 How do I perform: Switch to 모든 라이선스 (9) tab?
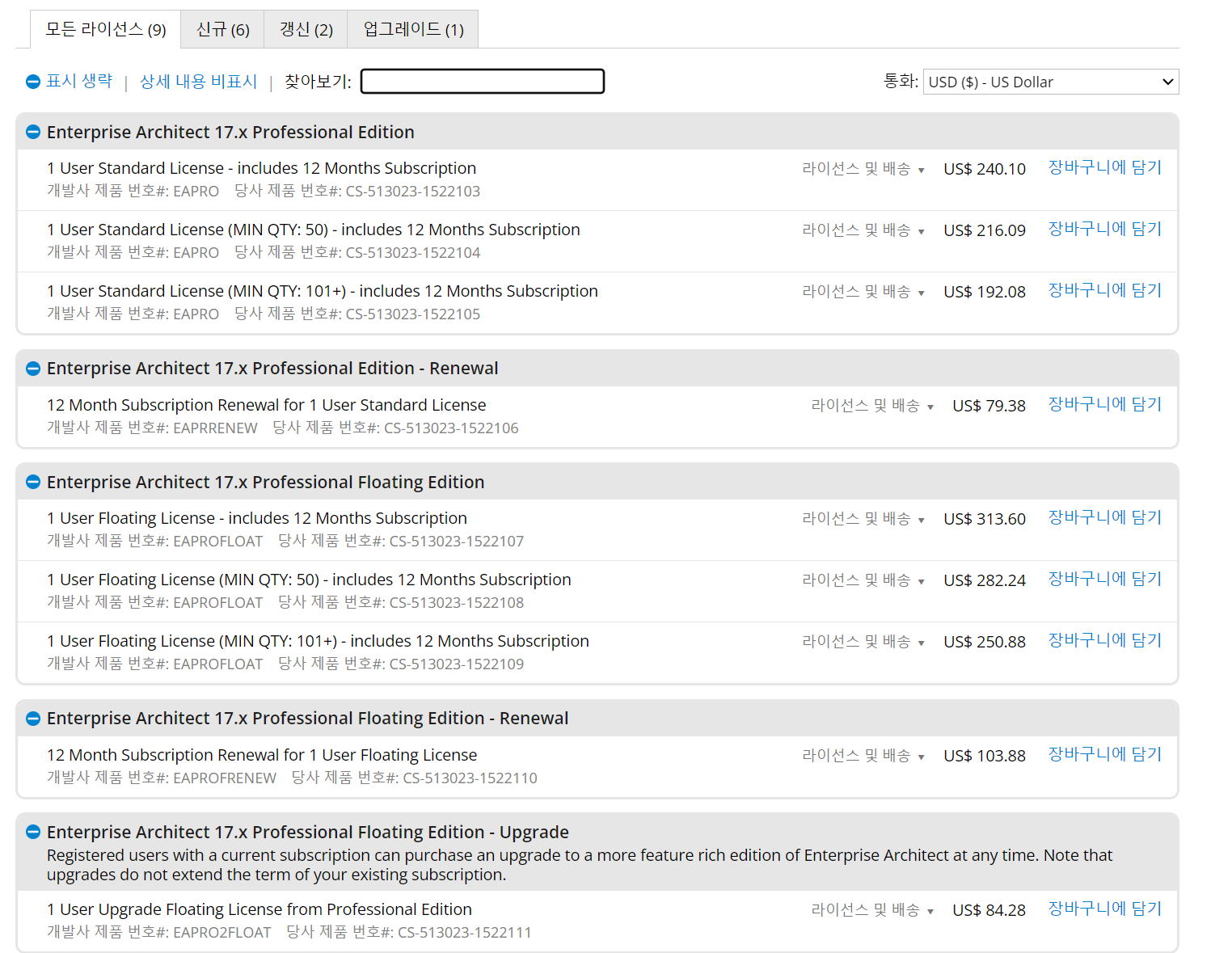(105, 29)
